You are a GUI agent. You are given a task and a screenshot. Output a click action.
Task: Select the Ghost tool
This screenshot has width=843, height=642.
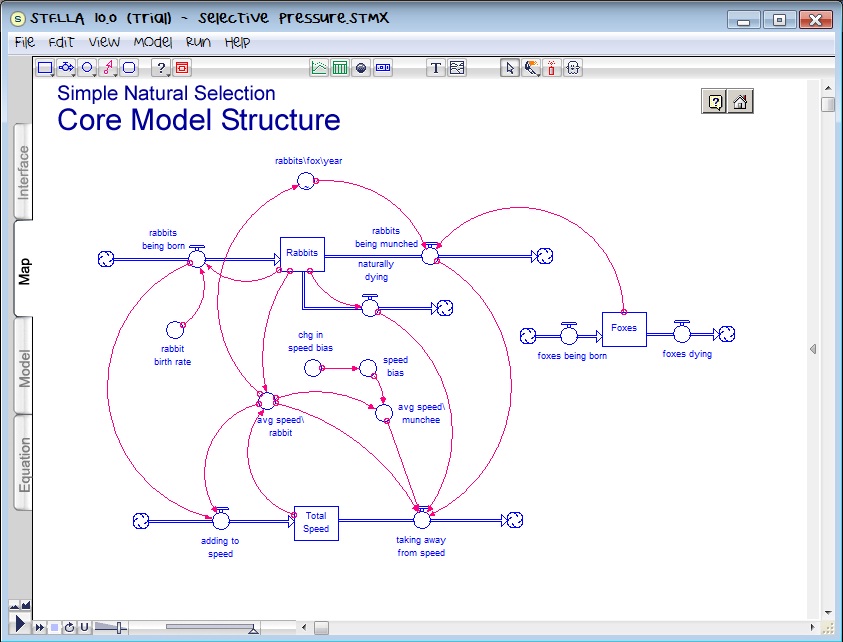pyautogui.click(x=573, y=68)
